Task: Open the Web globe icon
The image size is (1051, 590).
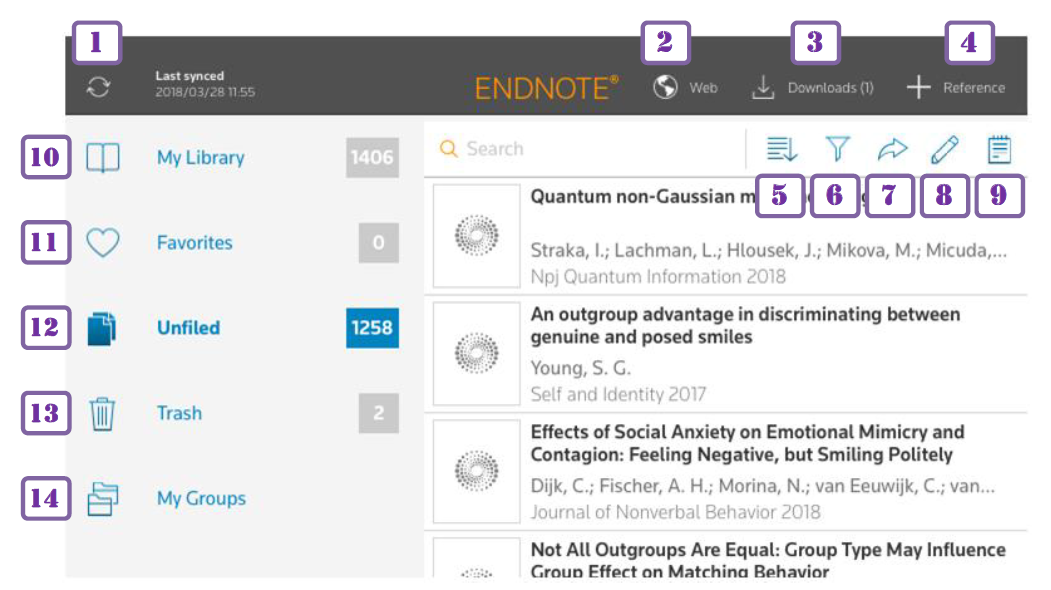Action: 666,88
